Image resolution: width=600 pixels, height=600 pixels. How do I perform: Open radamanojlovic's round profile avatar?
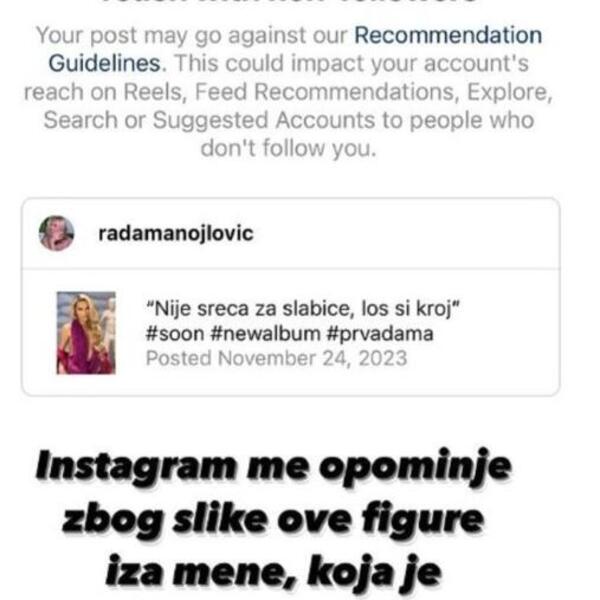[57, 233]
